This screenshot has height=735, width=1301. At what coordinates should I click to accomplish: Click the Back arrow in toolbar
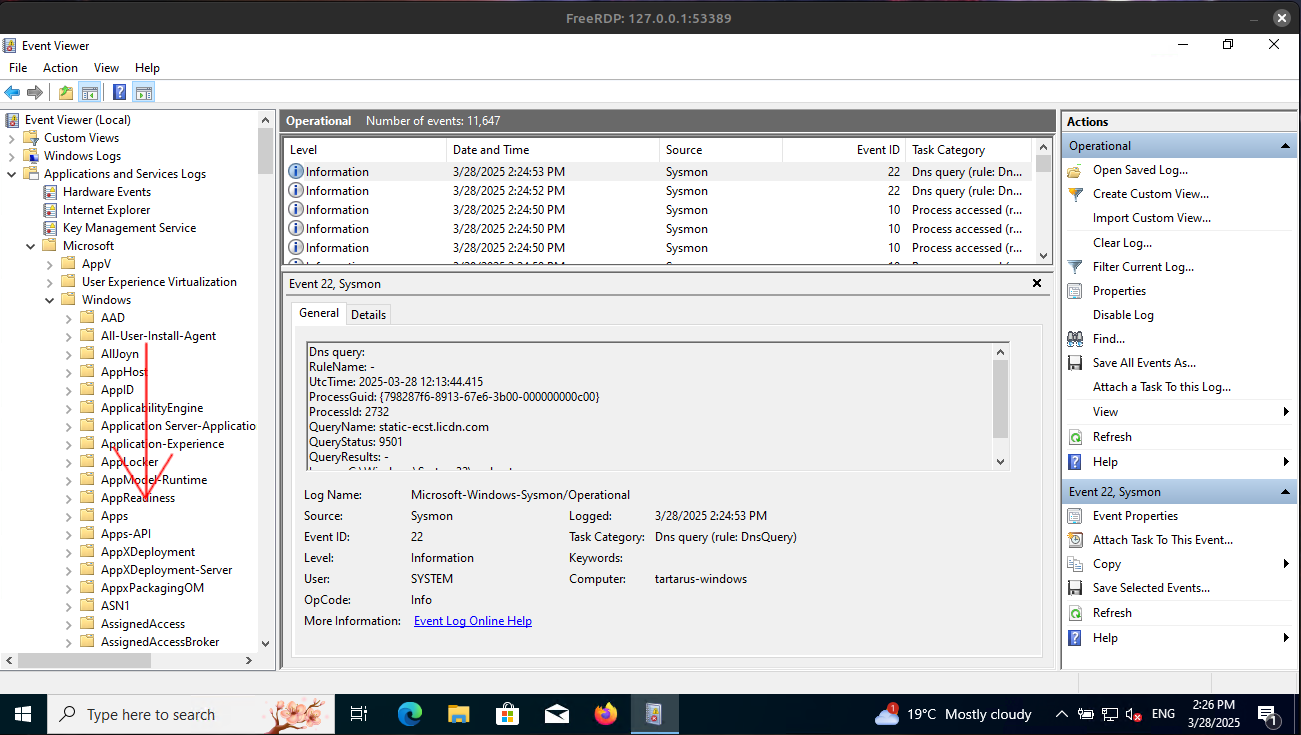[12, 93]
